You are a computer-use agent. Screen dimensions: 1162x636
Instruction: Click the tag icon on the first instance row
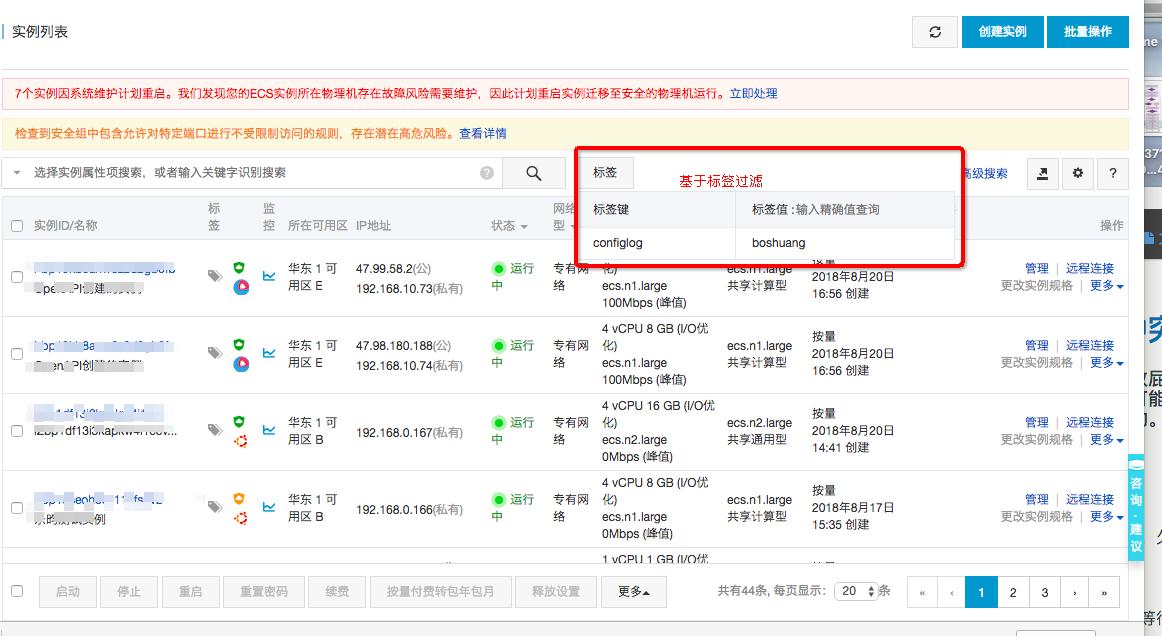click(x=214, y=274)
